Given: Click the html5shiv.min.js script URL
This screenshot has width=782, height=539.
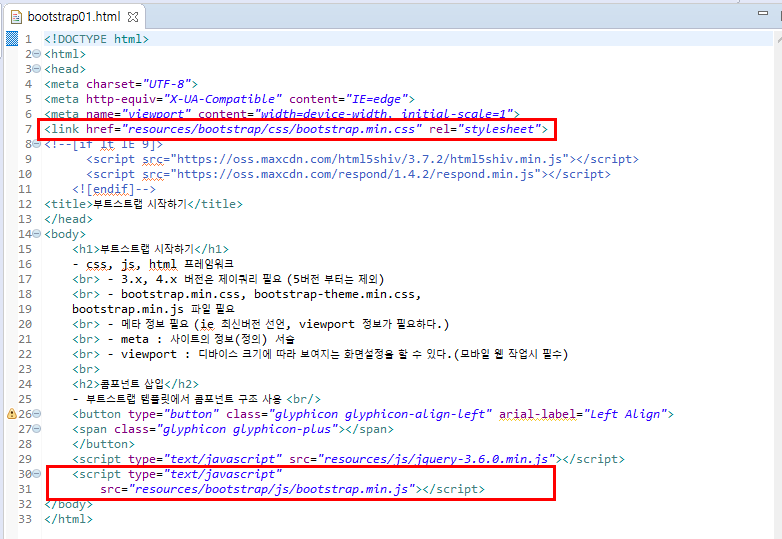Looking at the screenshot, I should pos(370,159).
